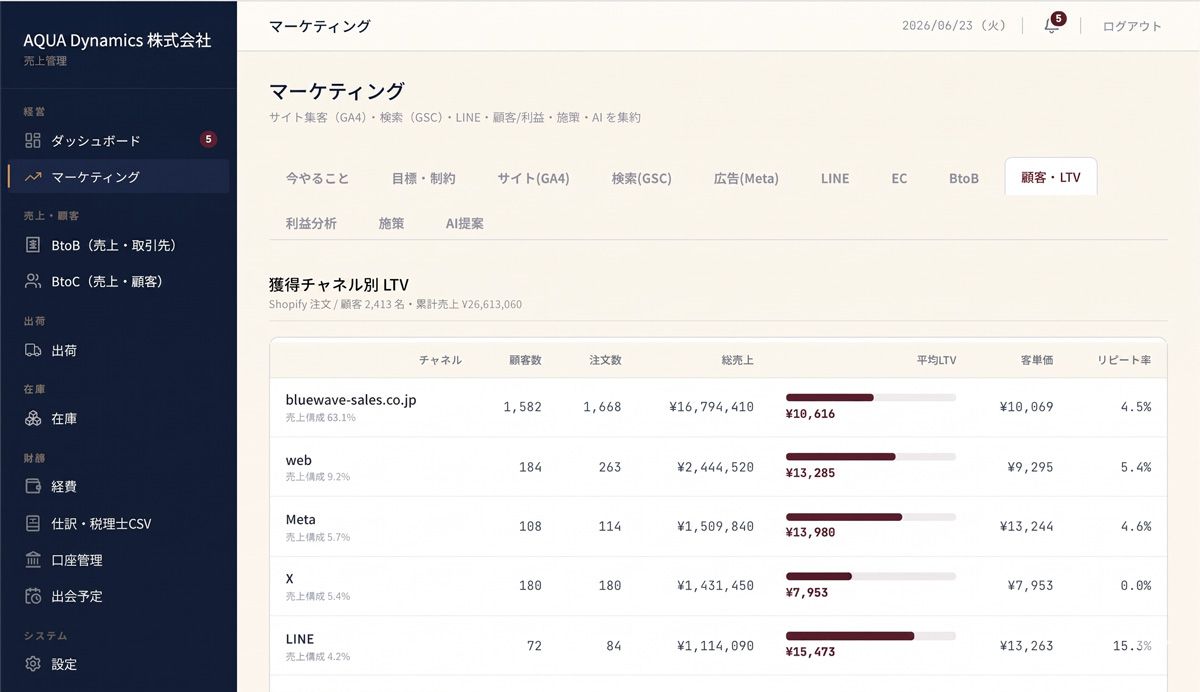The height and width of the screenshot is (692, 1200).
Task: Open 経費 in the sidebar
Action: (x=118, y=487)
